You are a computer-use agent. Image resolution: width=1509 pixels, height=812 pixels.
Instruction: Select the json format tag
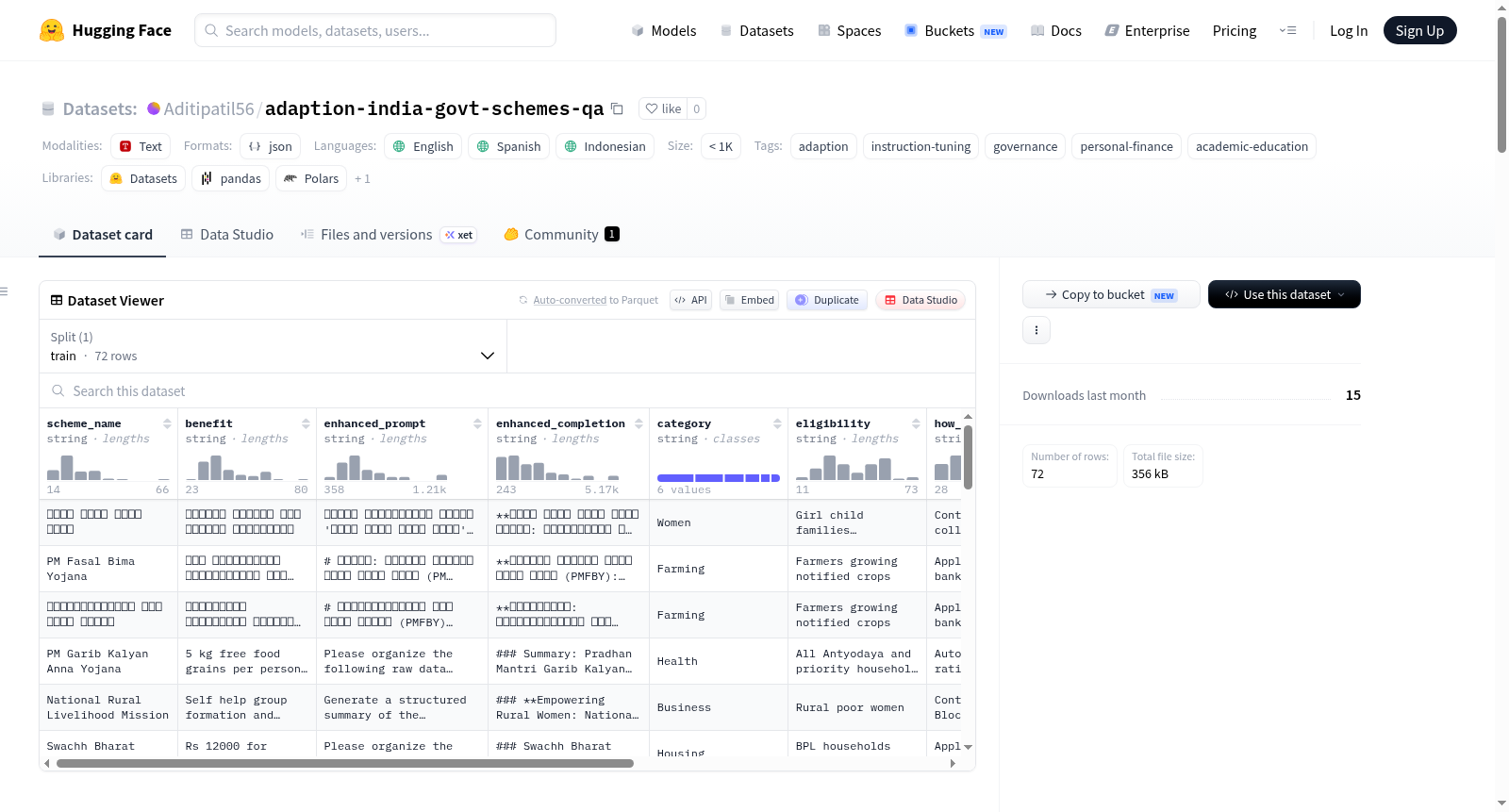click(x=270, y=146)
